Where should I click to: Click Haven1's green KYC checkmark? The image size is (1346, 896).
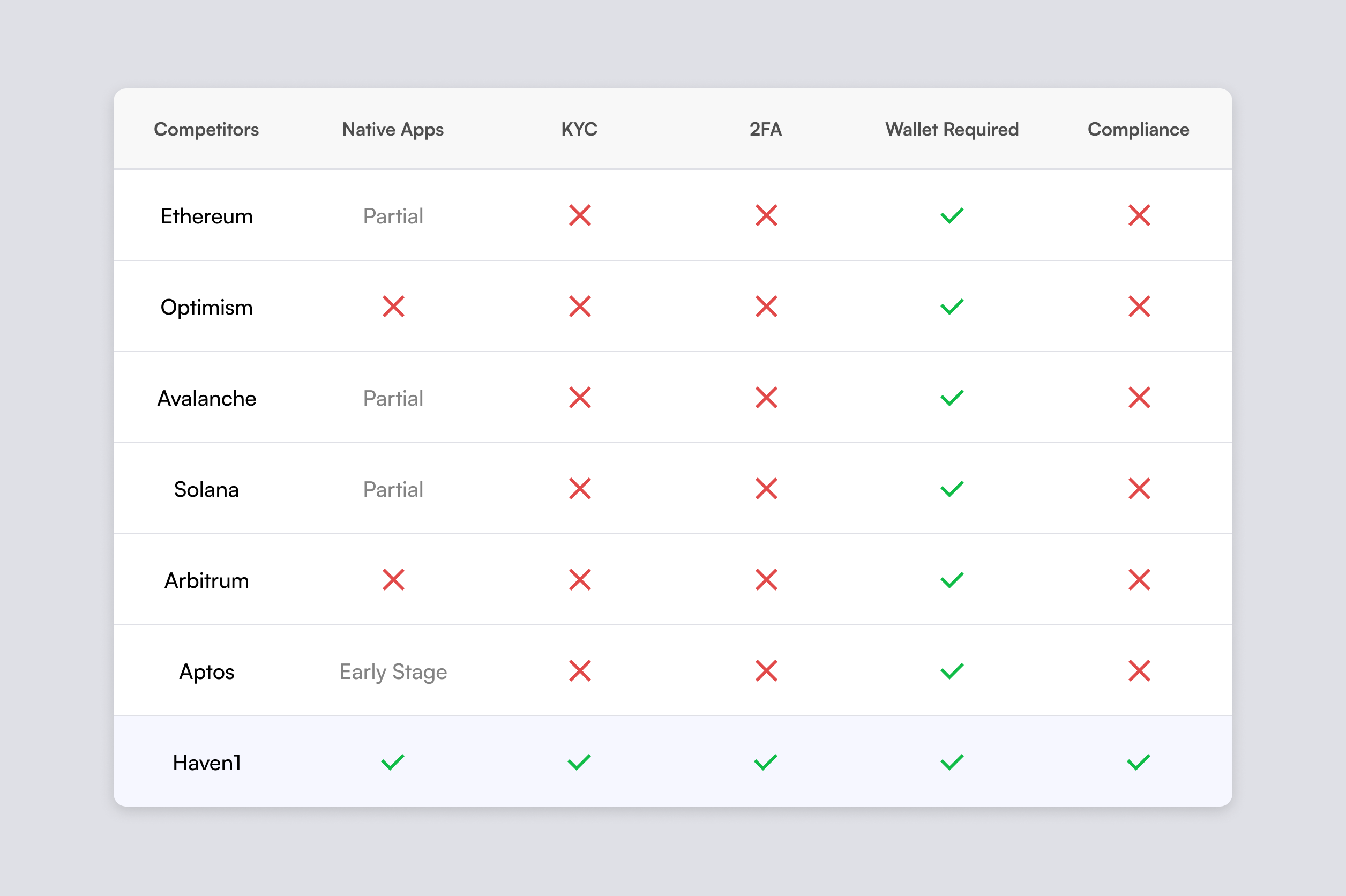pos(579,761)
